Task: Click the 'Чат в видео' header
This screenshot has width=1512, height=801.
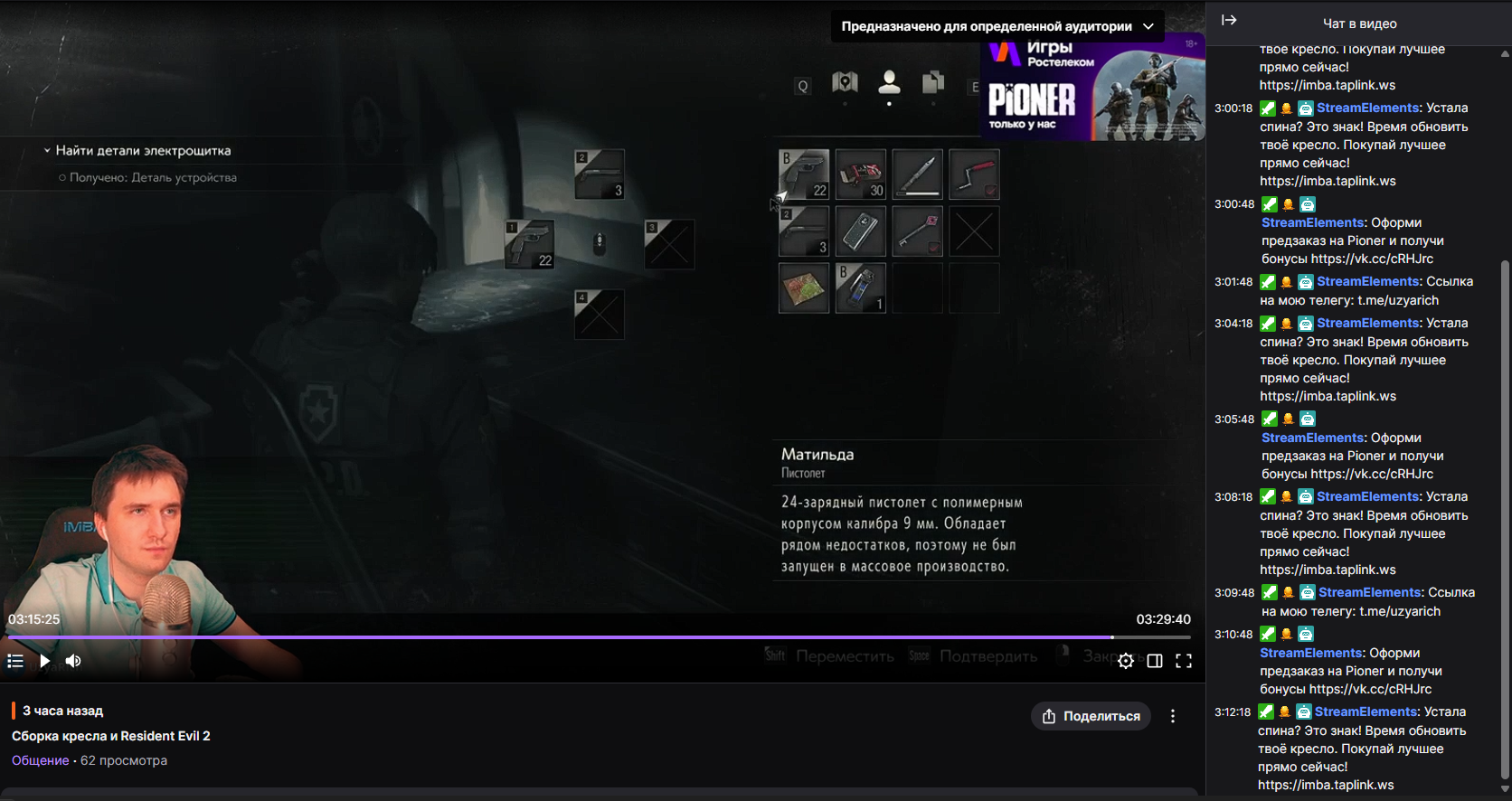Action: coord(1360,24)
